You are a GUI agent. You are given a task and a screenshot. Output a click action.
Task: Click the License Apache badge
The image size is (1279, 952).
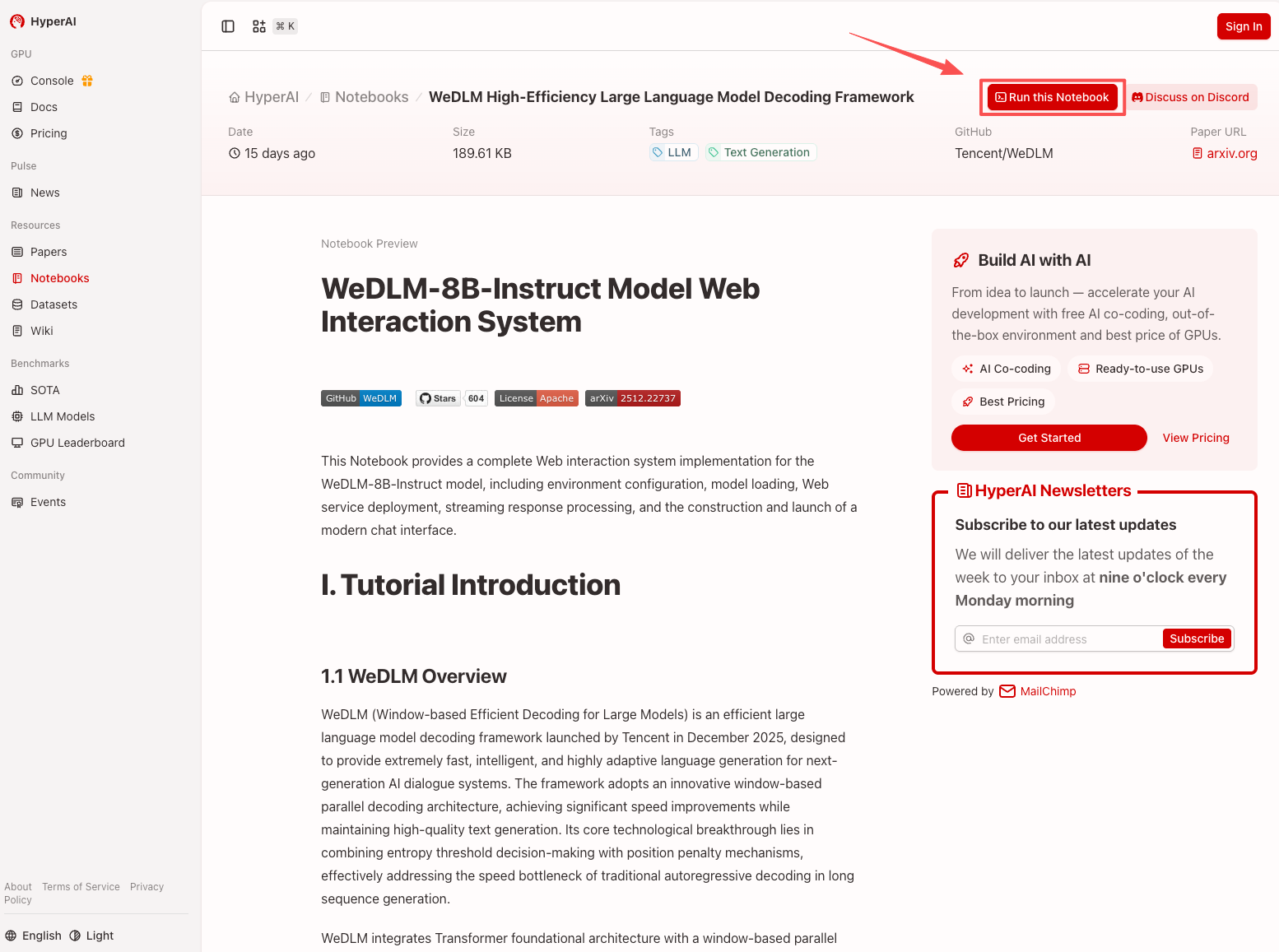pyautogui.click(x=536, y=398)
